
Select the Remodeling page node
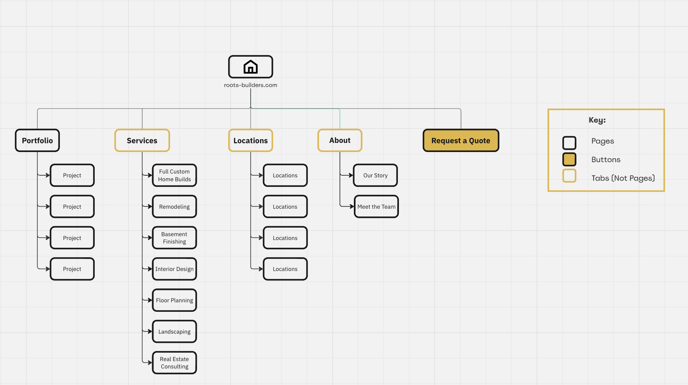click(x=174, y=206)
